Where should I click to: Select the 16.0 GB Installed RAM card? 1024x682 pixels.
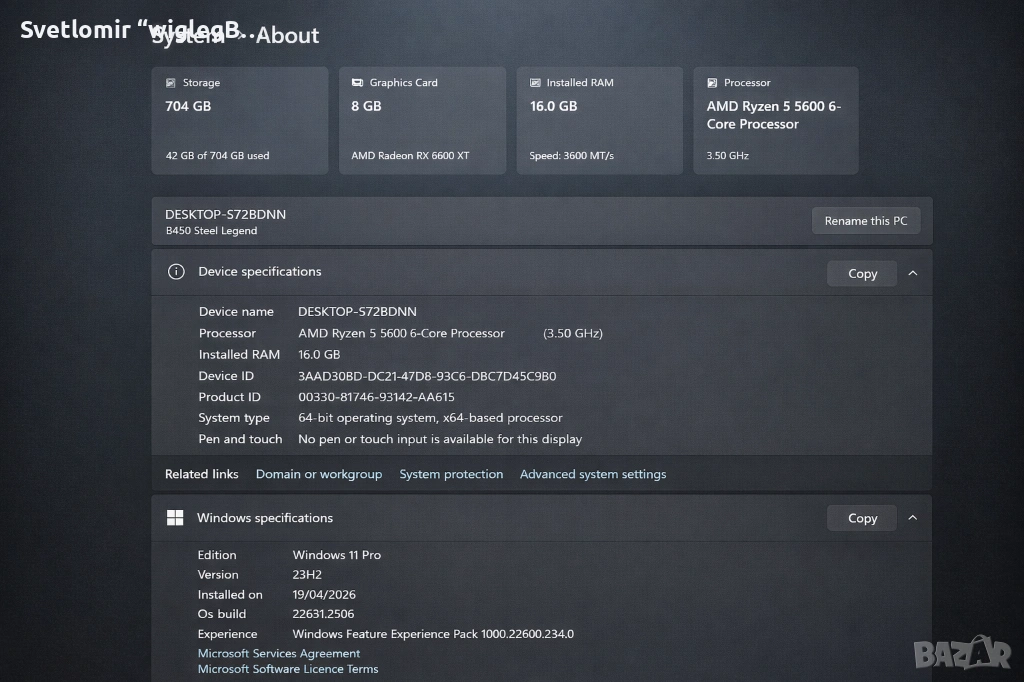coord(600,120)
